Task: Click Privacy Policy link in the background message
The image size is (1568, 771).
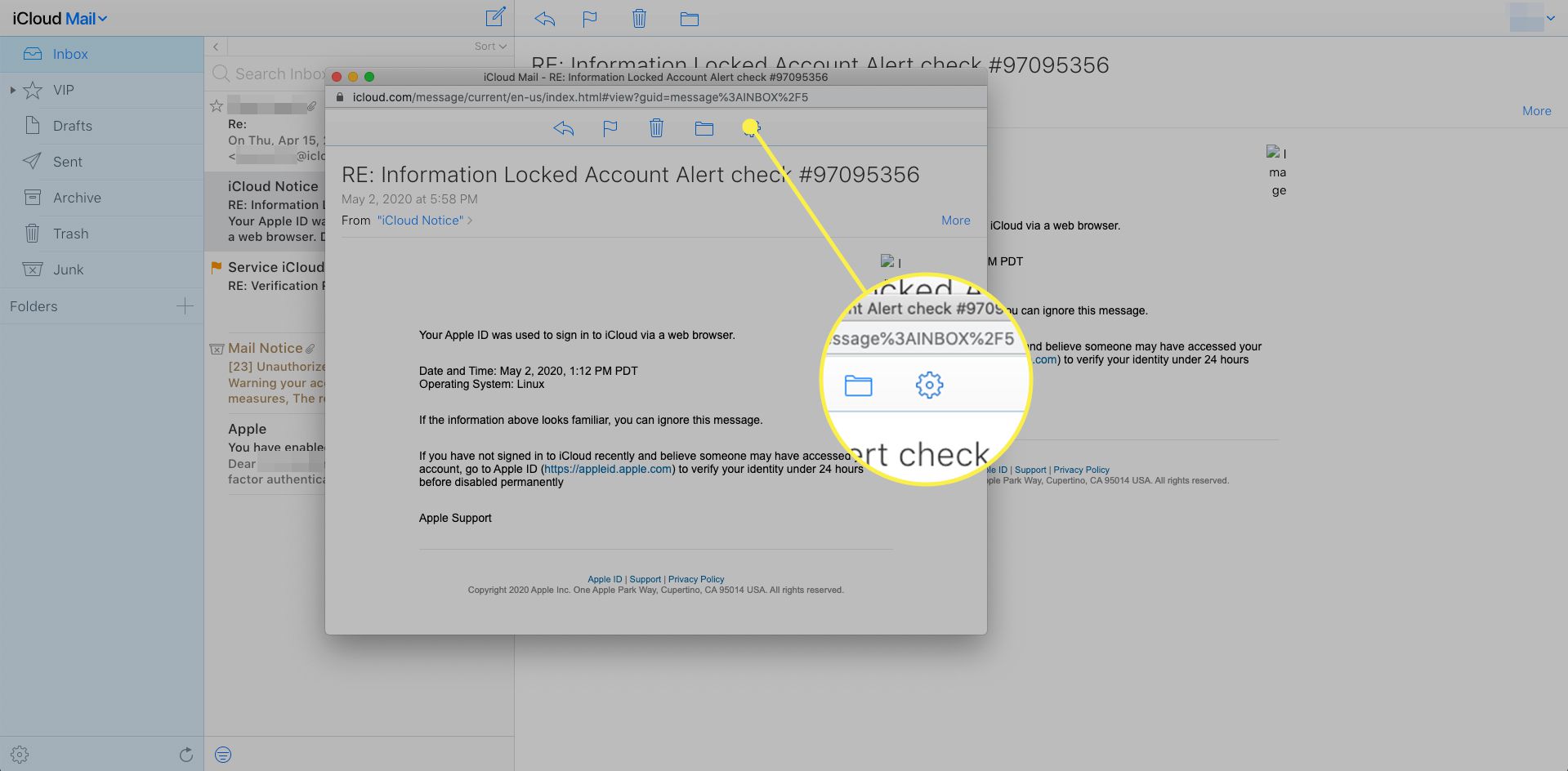Action: point(1081,470)
